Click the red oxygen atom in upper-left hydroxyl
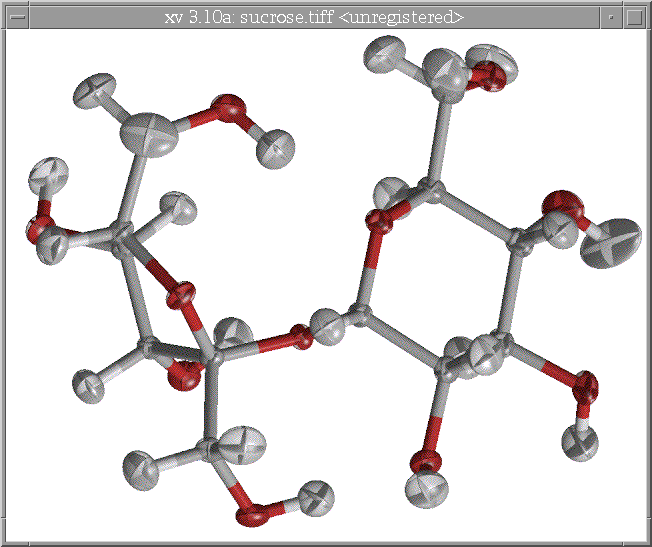 227,107
